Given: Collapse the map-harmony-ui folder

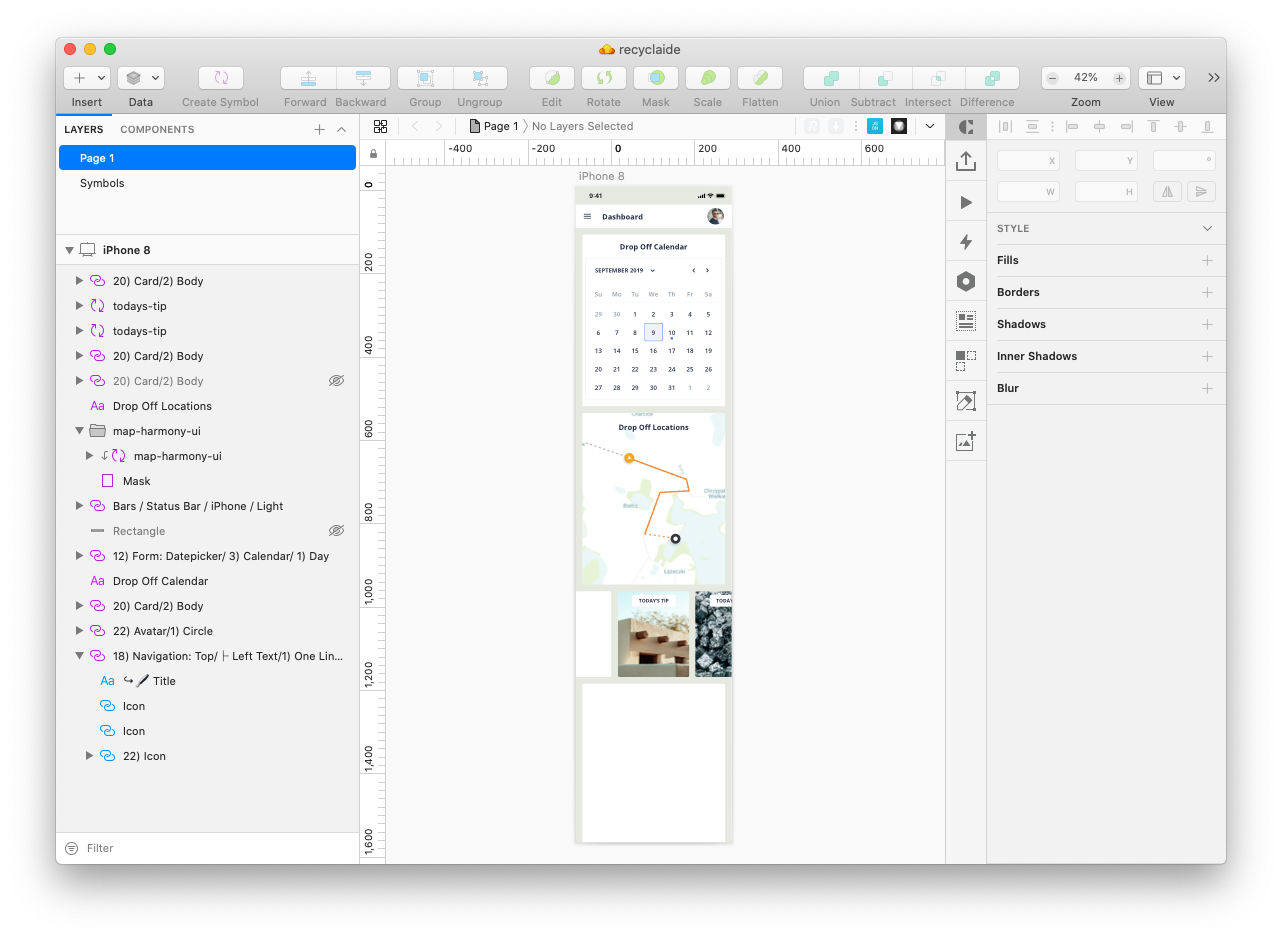Looking at the screenshot, I should pyautogui.click(x=80, y=431).
